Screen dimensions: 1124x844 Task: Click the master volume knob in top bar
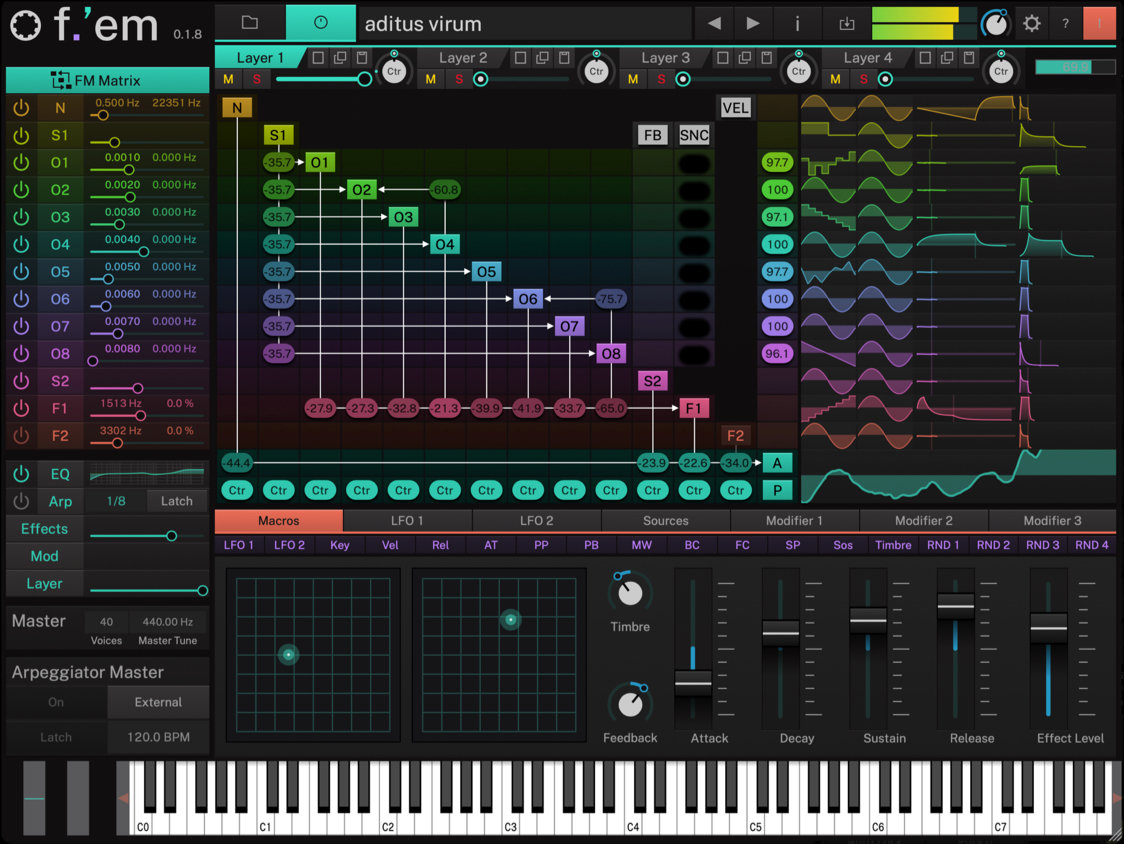(994, 24)
